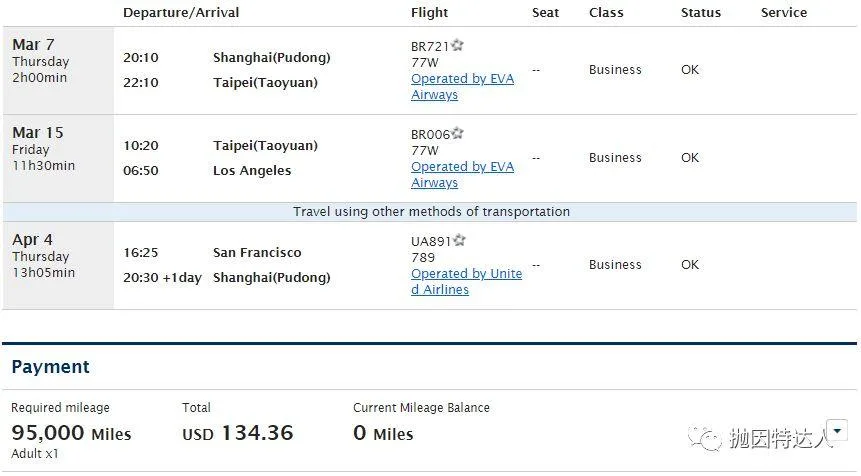Click the Star Alliance icon beside UA891
The height and width of the screenshot is (476, 861).
point(459,240)
